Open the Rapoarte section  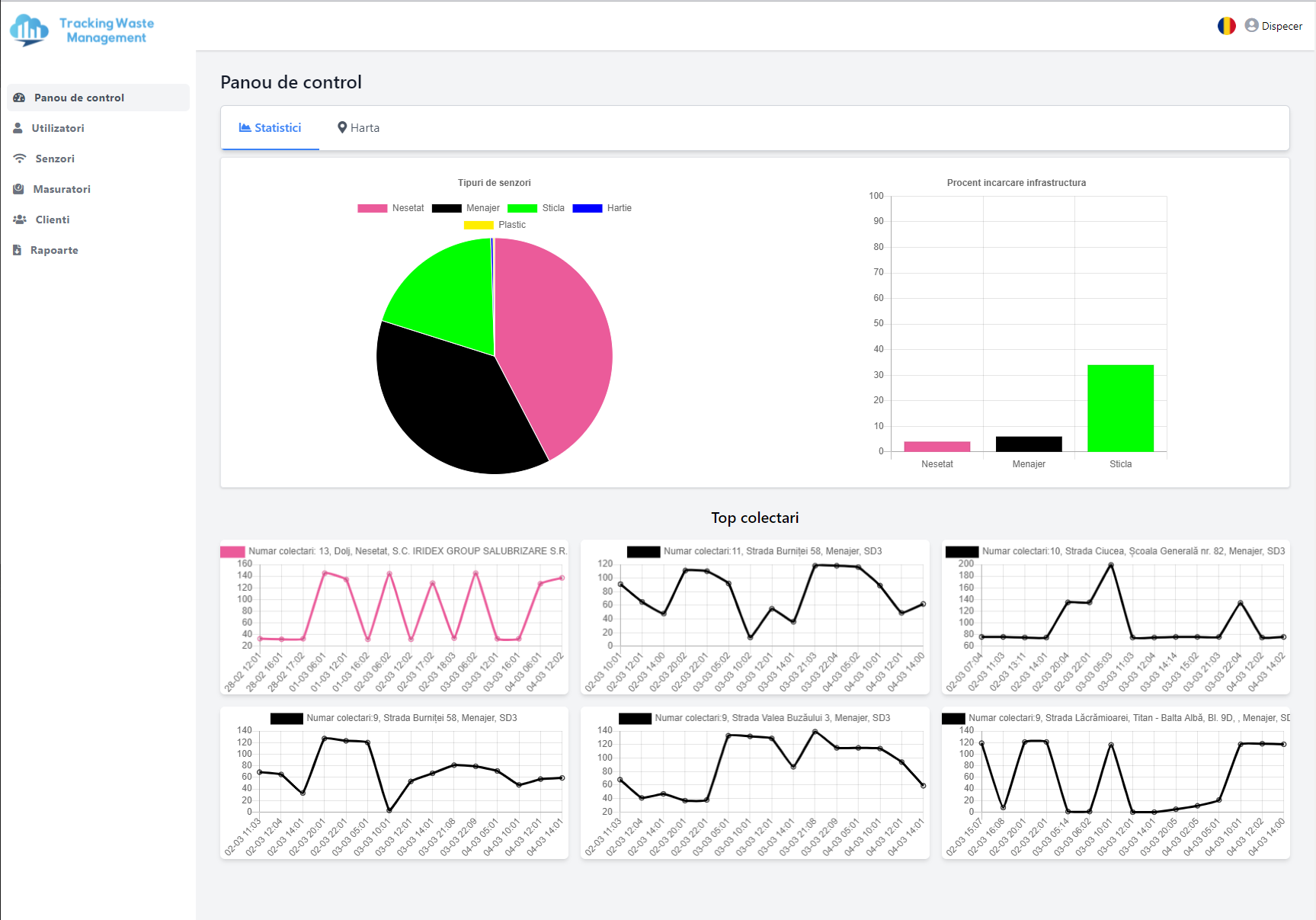[x=98, y=250]
